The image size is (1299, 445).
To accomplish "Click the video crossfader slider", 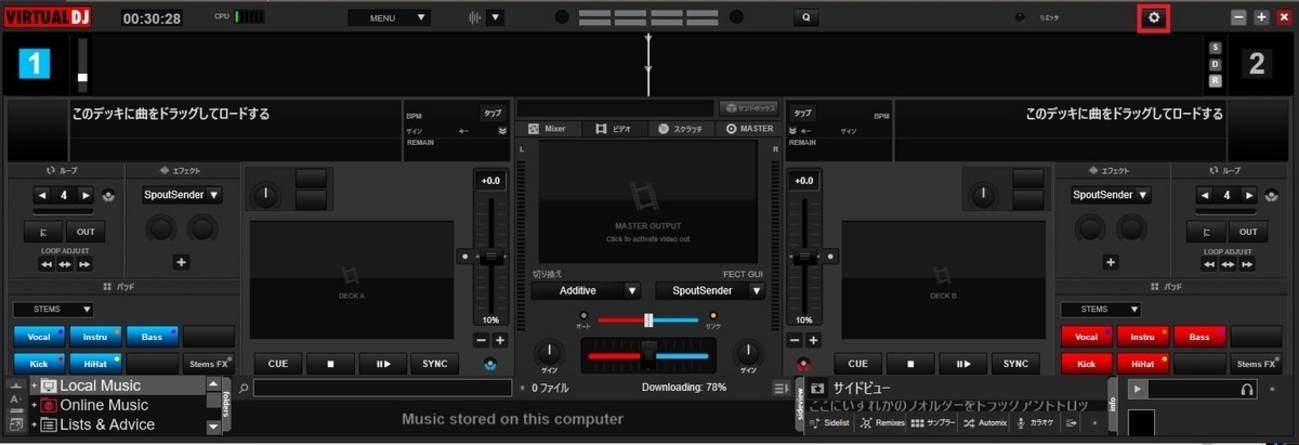I will [x=648, y=320].
